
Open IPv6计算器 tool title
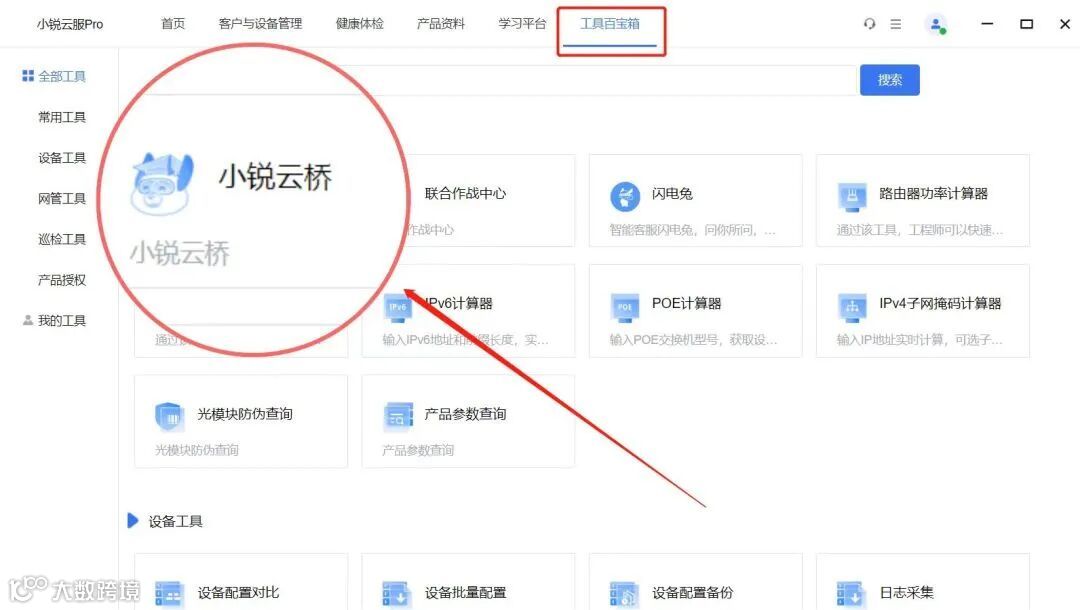pyautogui.click(x=459, y=304)
